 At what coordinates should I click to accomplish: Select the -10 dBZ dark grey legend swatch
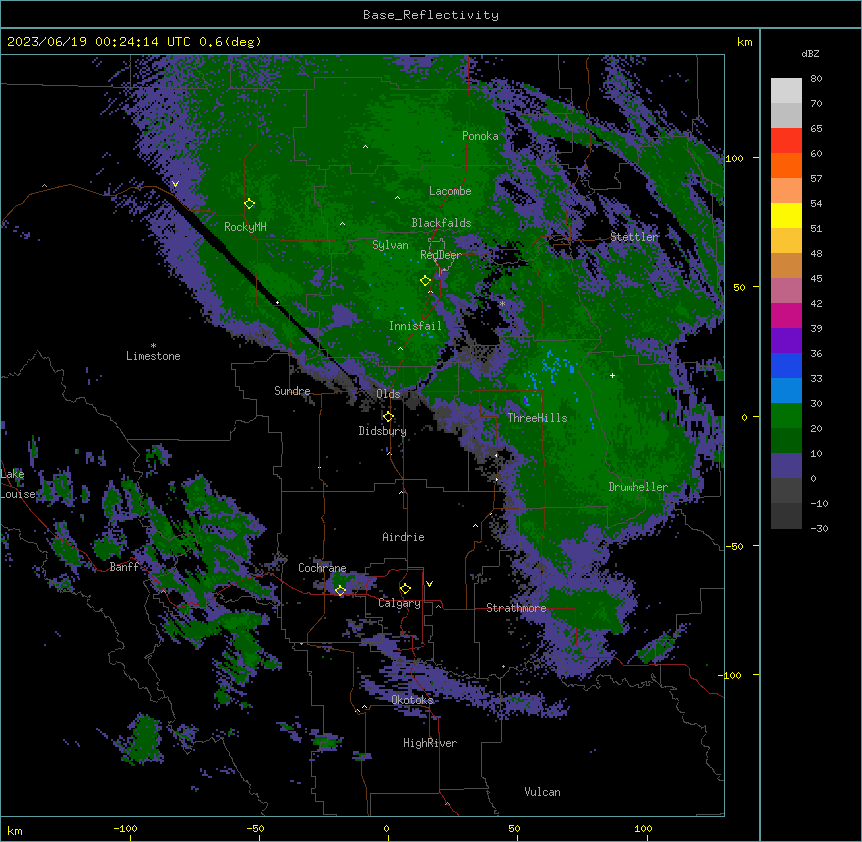click(786, 516)
